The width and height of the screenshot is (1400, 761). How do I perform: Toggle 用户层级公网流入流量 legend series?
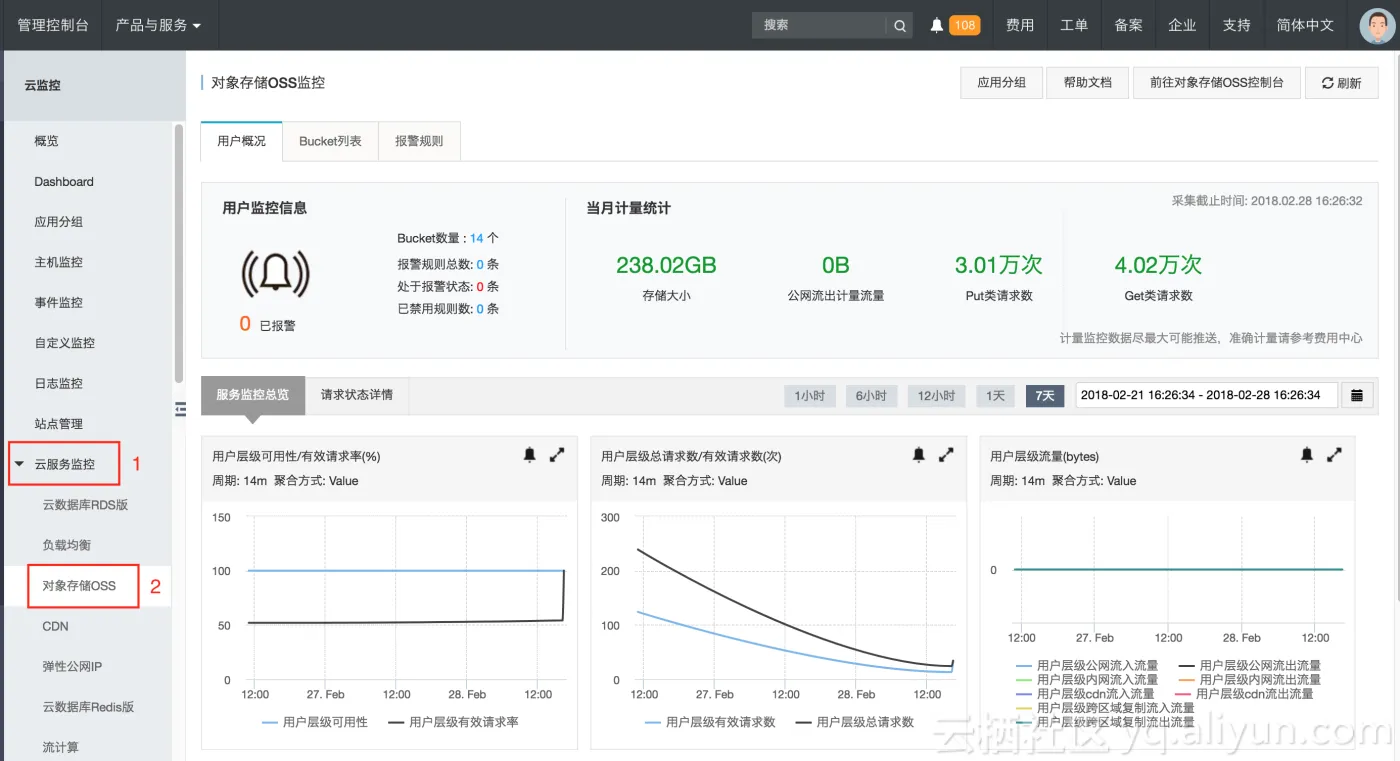[x=1087, y=665]
